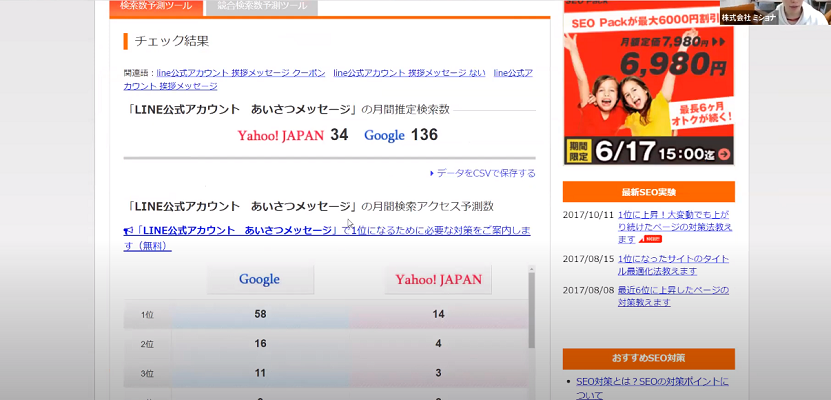Open SEO Pack discount banner ad
Image resolution: width=831 pixels, height=400 pixels.
[649, 83]
